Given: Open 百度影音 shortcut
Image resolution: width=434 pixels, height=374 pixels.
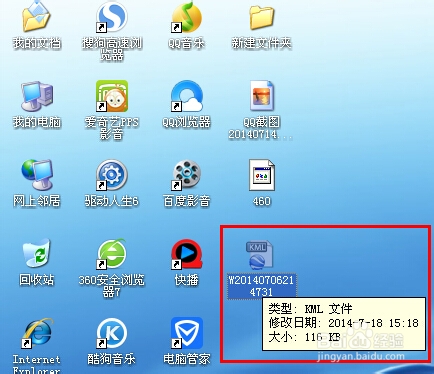Looking at the screenshot, I should [x=186, y=175].
